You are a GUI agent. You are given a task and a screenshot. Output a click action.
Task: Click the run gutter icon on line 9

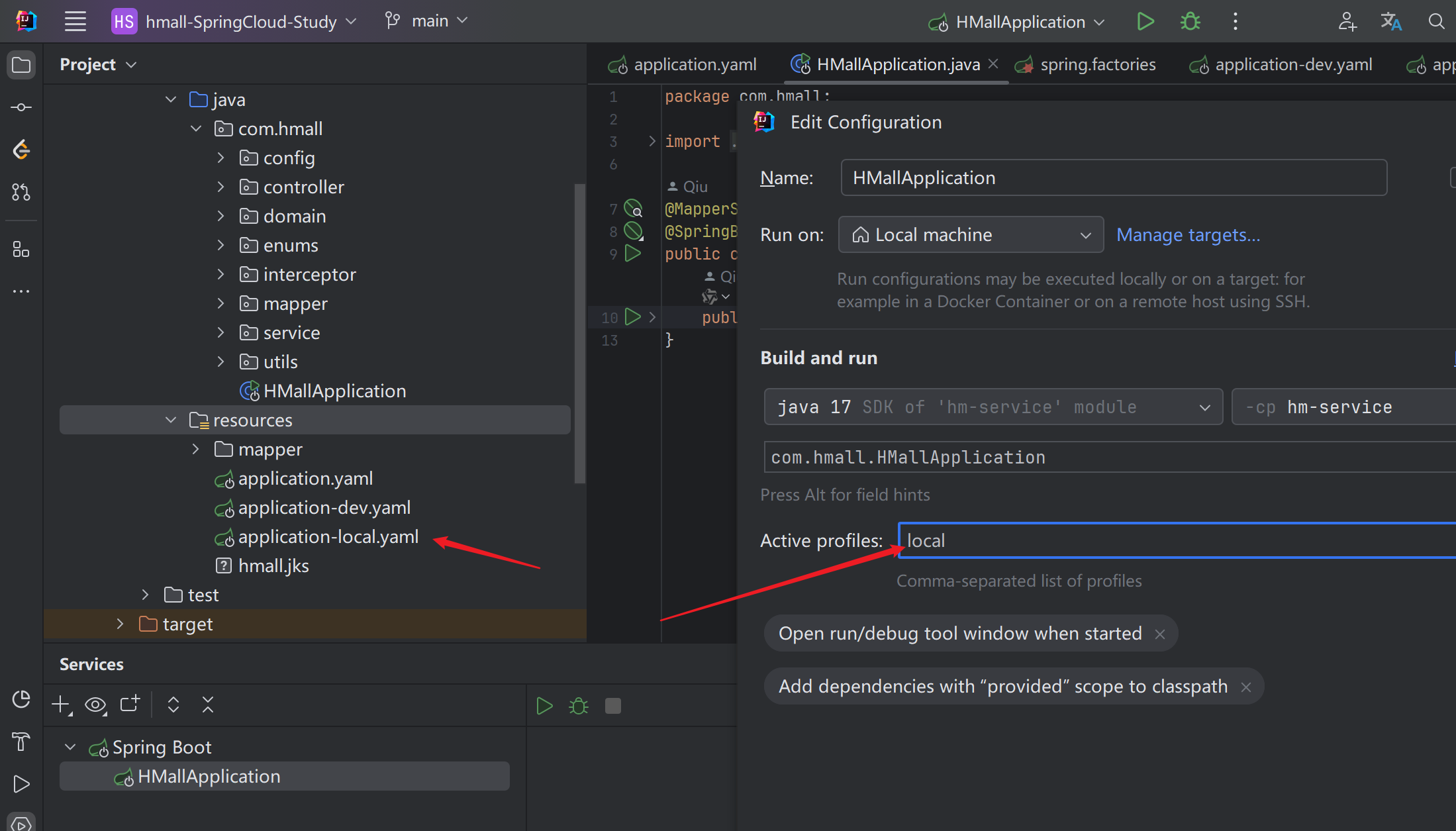tap(633, 254)
